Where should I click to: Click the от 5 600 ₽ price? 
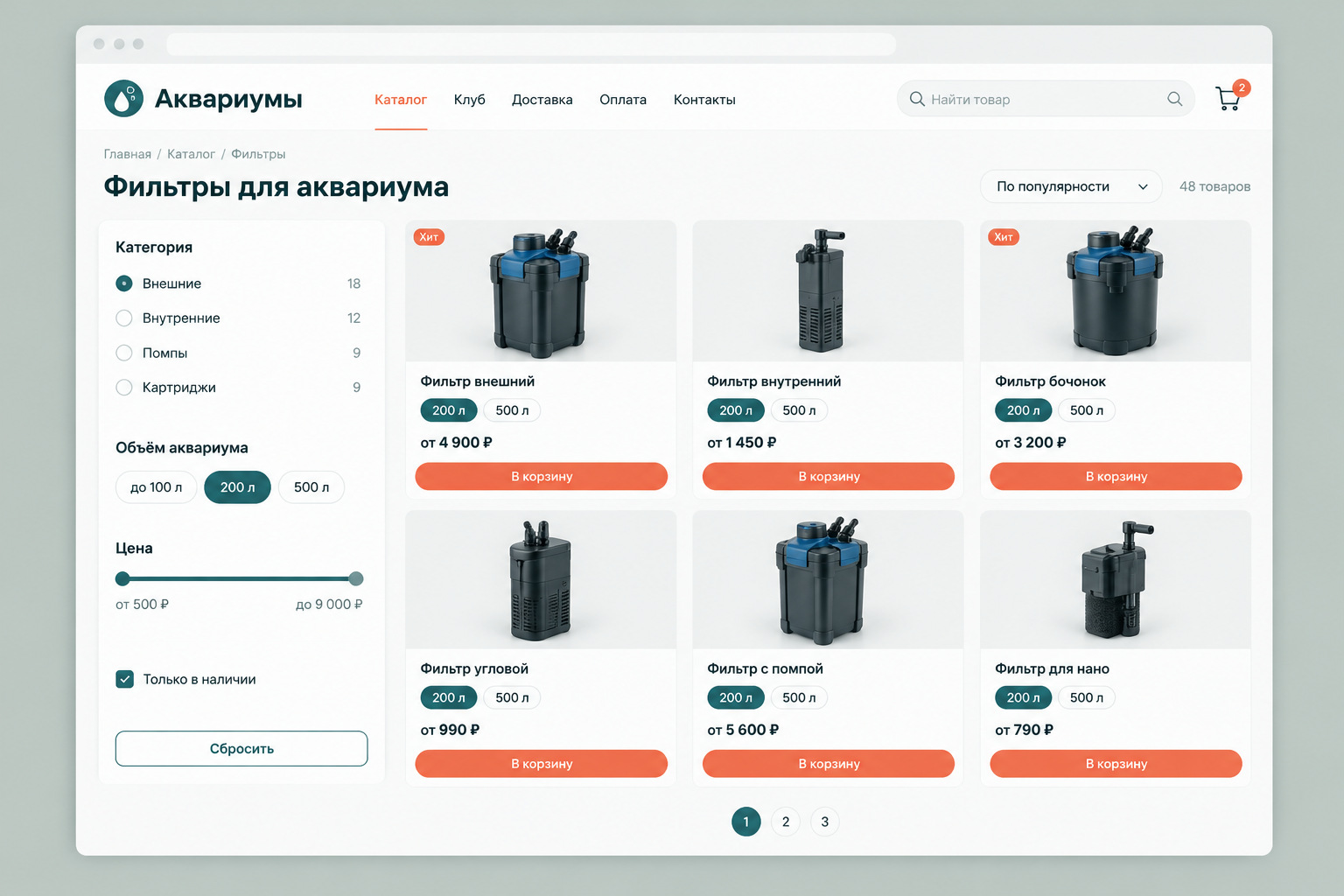click(x=743, y=730)
